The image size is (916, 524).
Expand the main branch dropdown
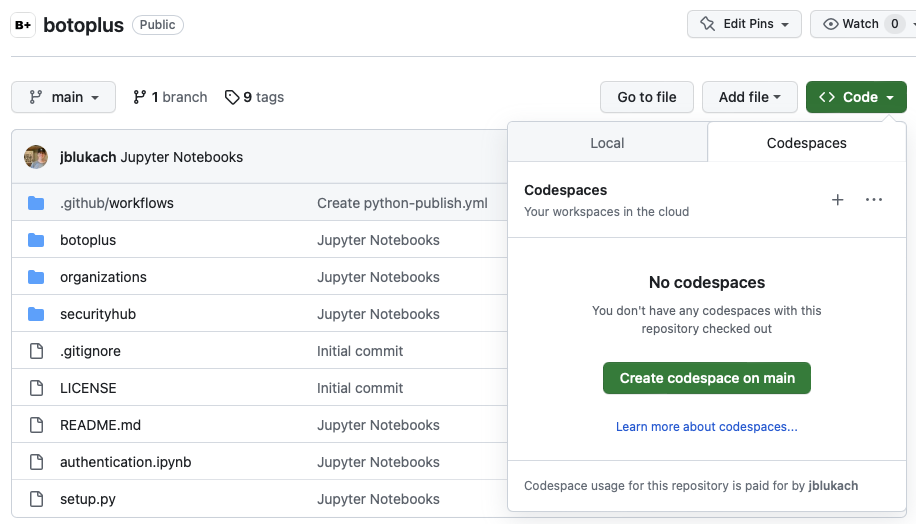[64, 97]
